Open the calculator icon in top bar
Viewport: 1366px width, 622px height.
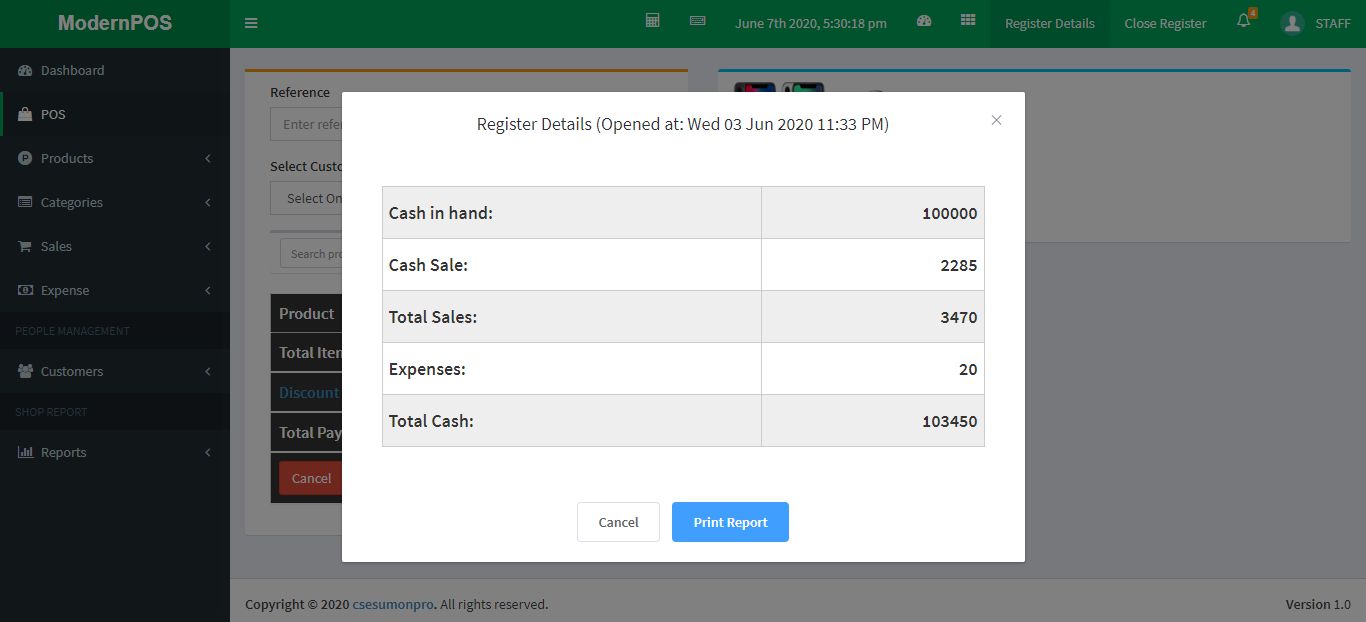click(653, 21)
